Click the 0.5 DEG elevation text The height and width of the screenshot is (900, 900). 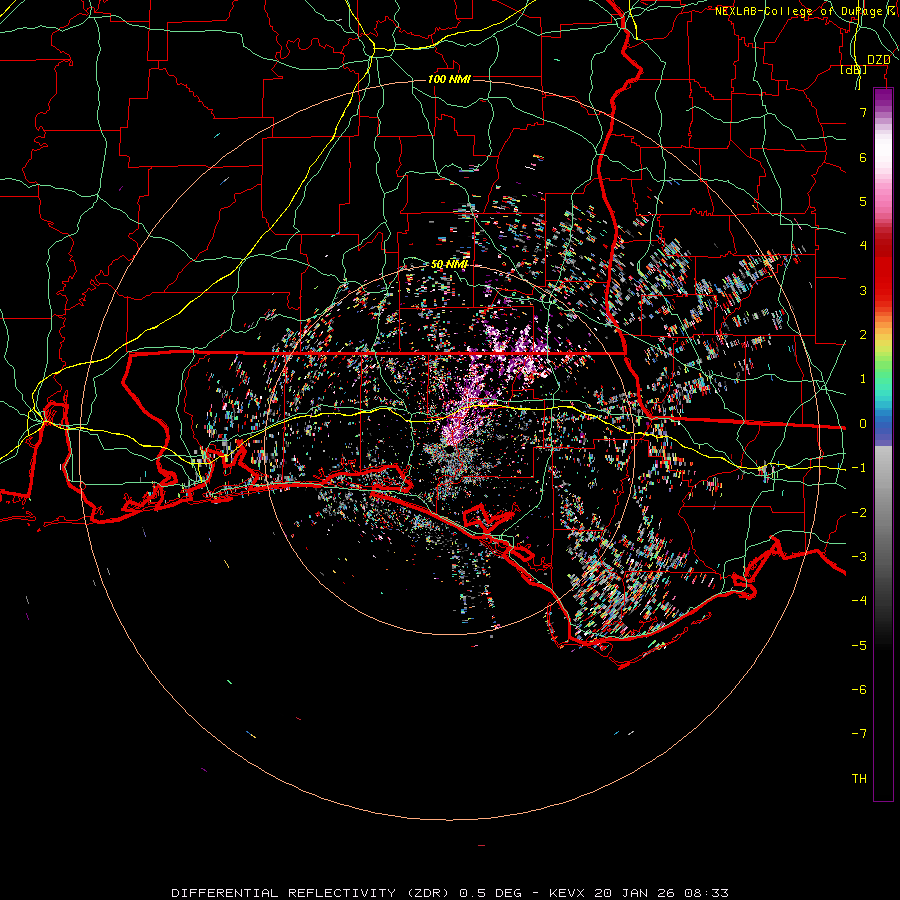pos(490,893)
